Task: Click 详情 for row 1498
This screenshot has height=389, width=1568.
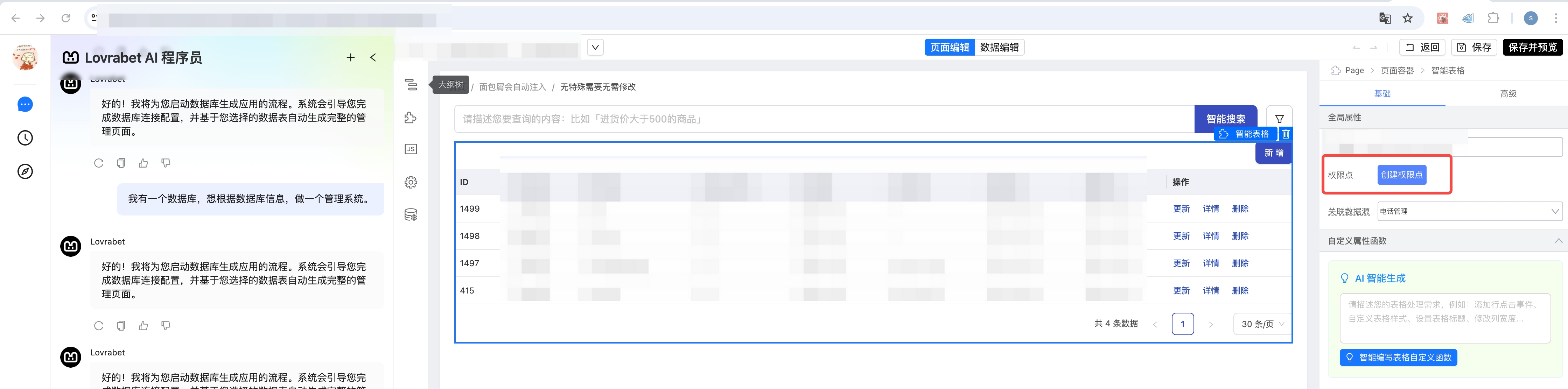Action: coord(1210,236)
